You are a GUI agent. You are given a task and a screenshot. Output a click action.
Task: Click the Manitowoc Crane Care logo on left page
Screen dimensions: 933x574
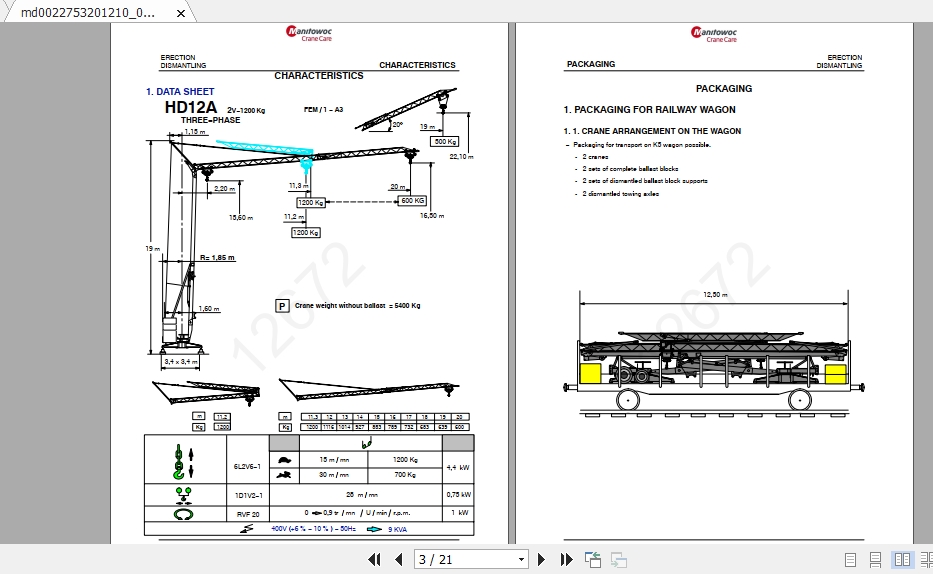tap(309, 33)
